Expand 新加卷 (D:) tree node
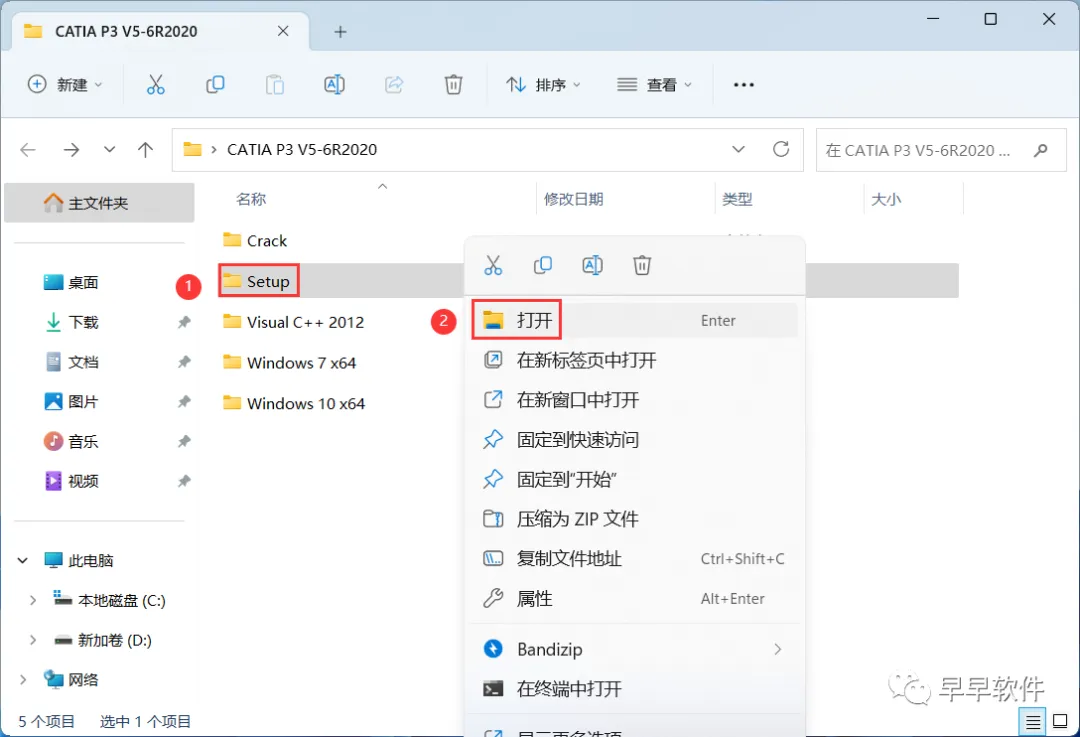Screen dimensions: 1080x737 click(x=32, y=641)
